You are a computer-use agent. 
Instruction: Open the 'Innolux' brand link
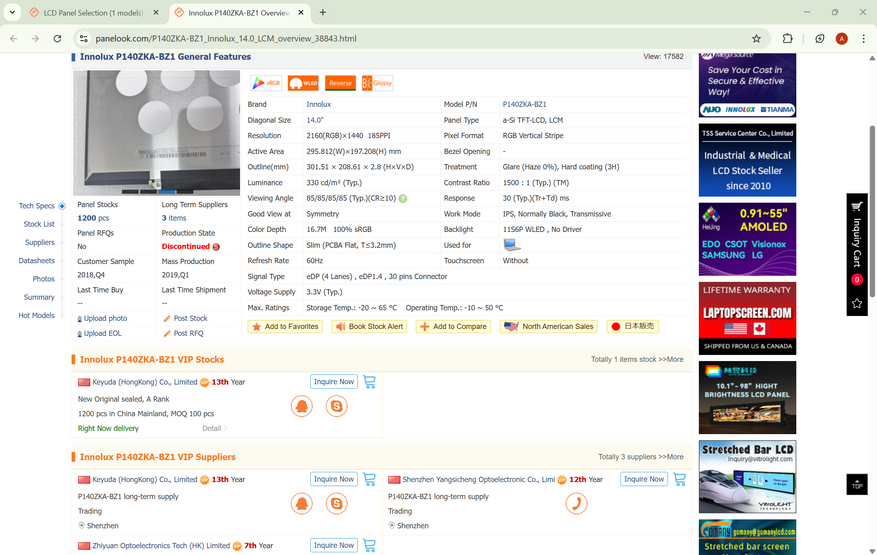tap(319, 105)
